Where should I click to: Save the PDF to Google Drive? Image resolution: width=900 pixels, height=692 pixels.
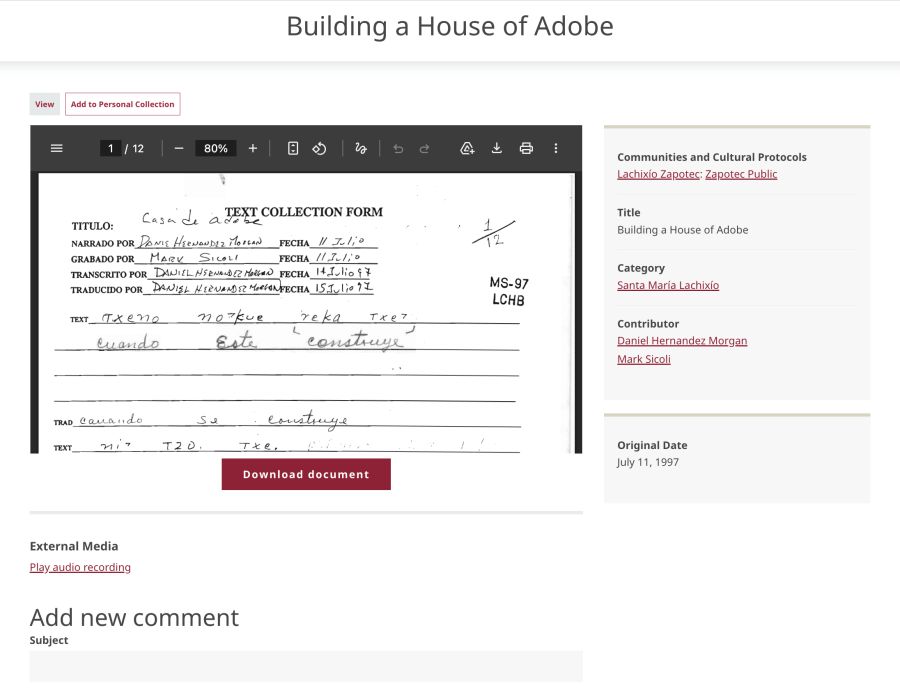tap(467, 149)
